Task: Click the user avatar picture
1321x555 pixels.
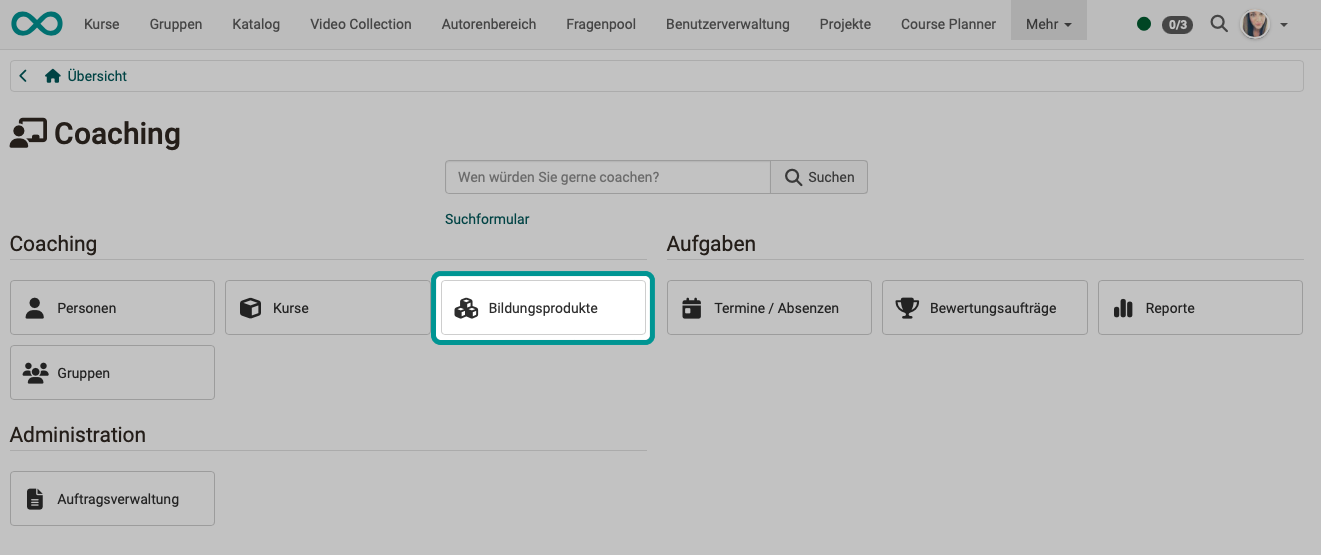Action: pyautogui.click(x=1254, y=24)
